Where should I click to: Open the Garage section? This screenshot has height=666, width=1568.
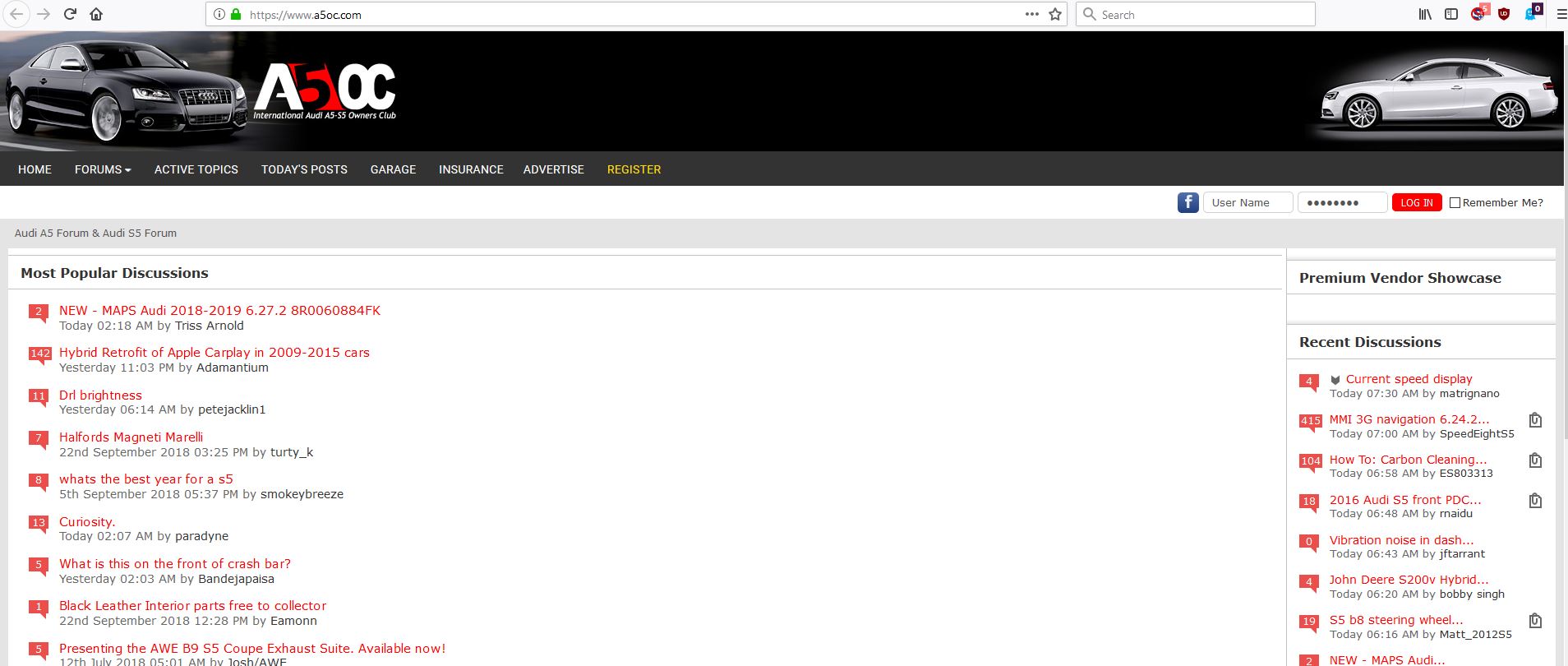[x=393, y=169]
